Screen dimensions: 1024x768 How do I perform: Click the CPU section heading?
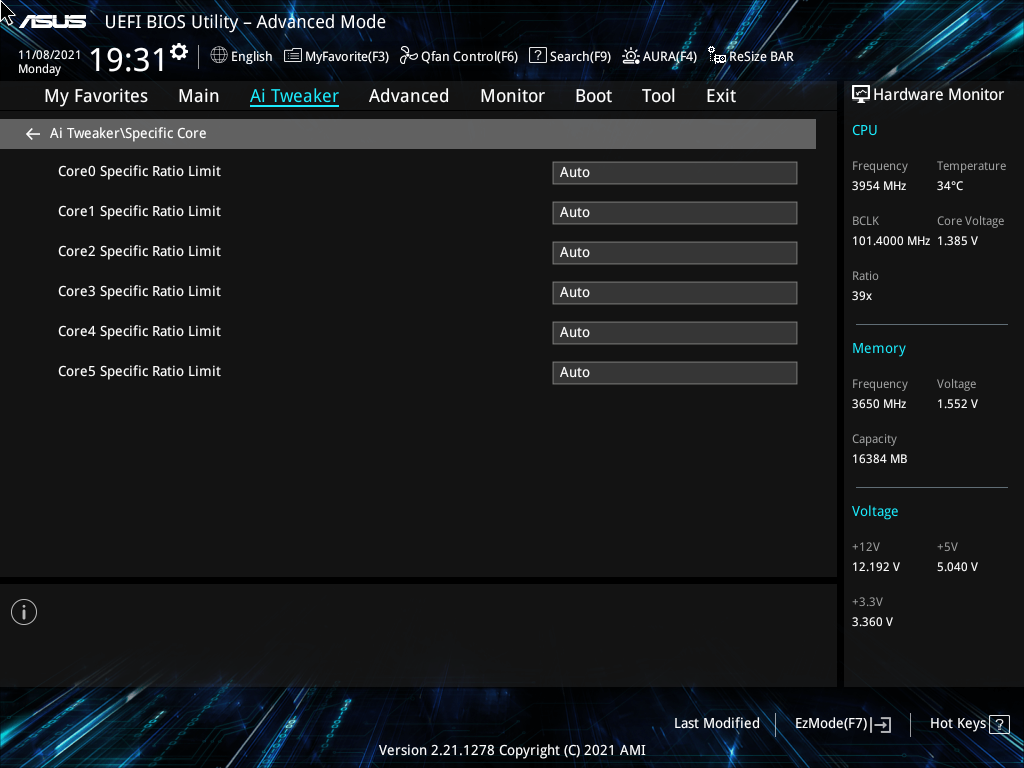(865, 130)
